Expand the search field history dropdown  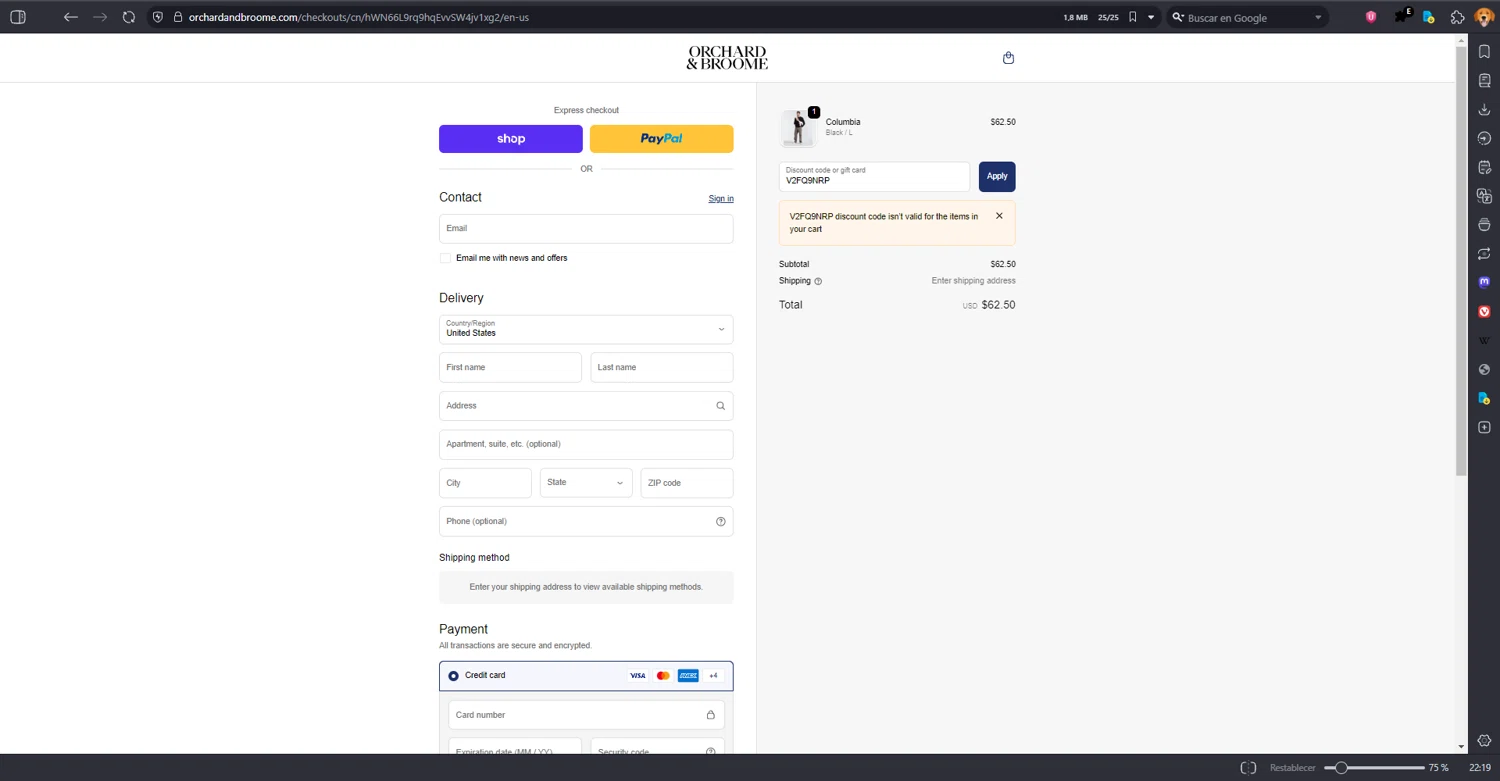pos(1318,17)
